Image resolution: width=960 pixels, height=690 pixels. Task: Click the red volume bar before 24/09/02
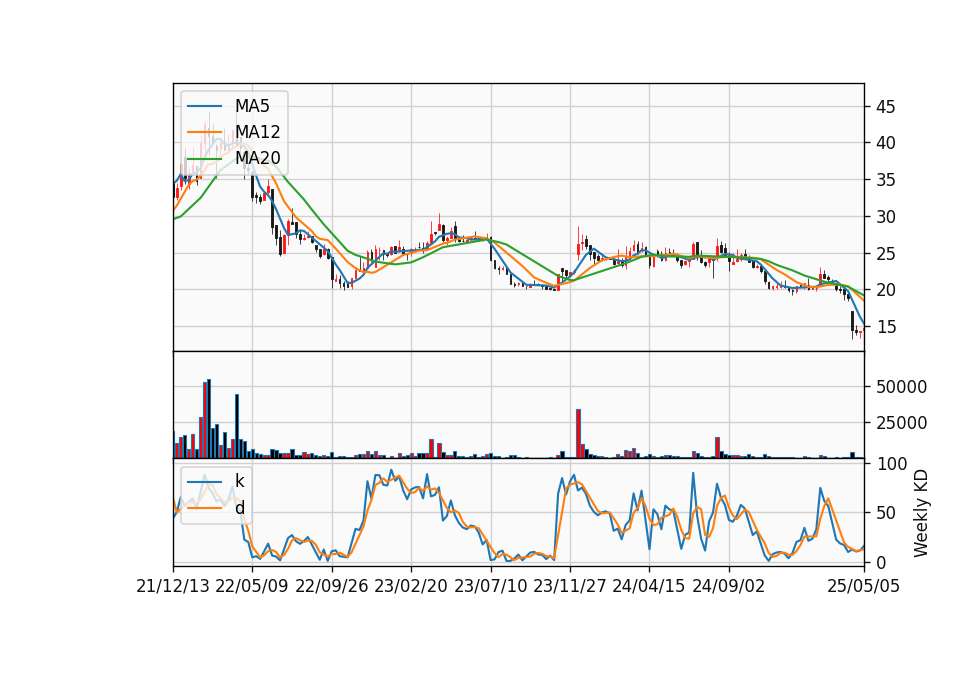718,448
